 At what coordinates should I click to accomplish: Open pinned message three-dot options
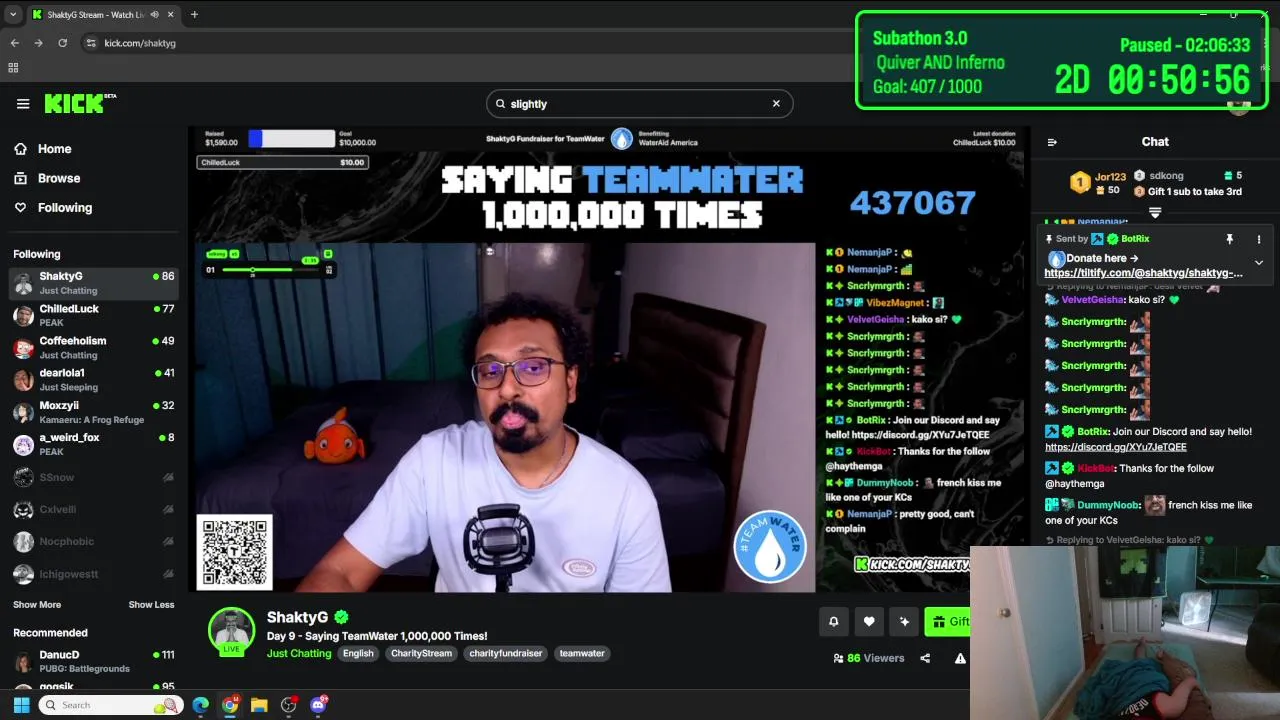click(1259, 239)
